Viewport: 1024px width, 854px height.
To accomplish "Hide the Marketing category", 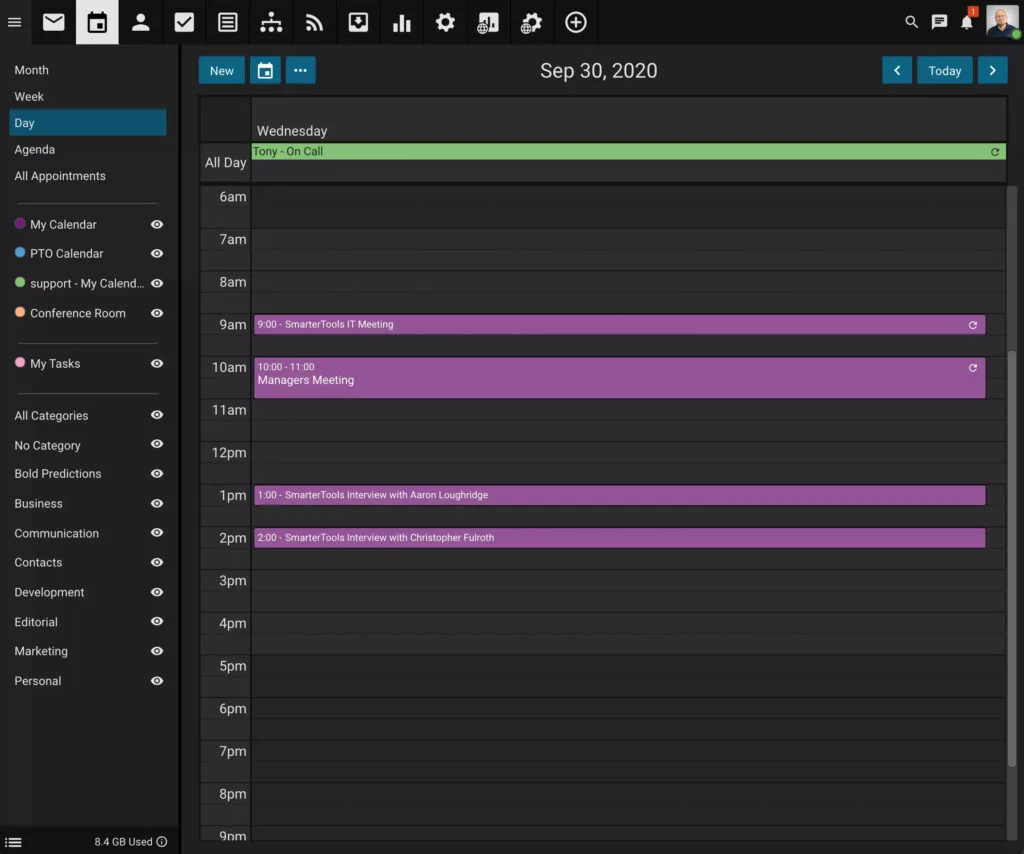I will (x=157, y=651).
